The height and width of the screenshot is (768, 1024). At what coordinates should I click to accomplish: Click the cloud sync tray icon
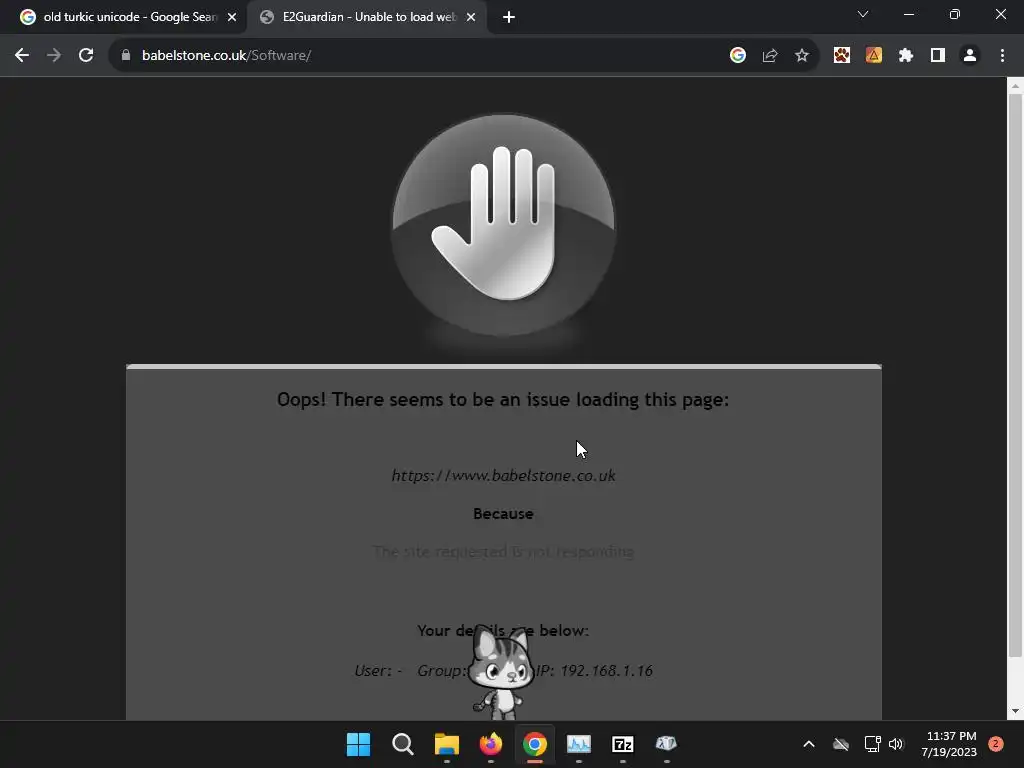pyautogui.click(x=841, y=744)
